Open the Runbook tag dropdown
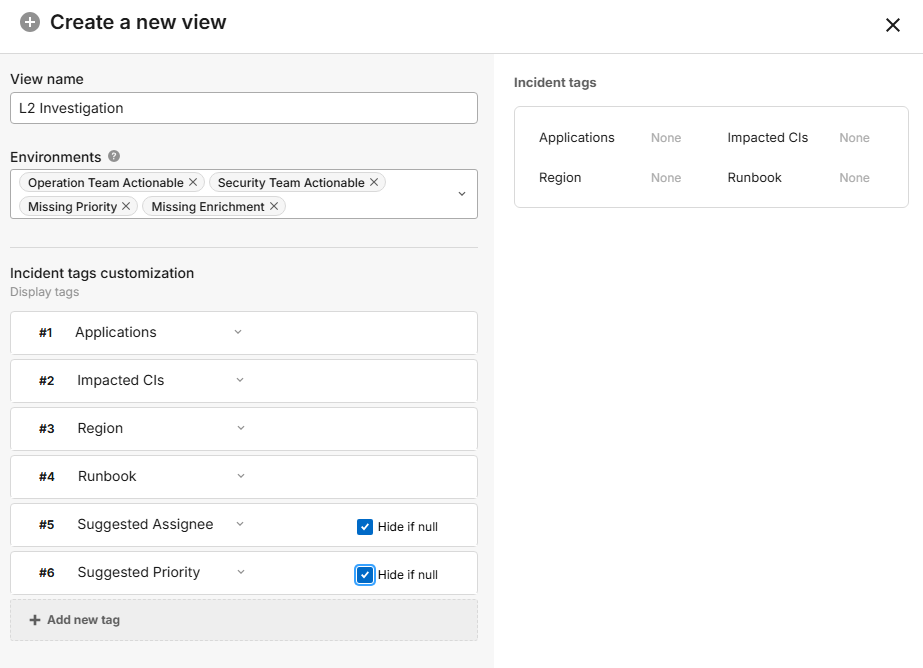This screenshot has height=668, width=923. point(241,477)
